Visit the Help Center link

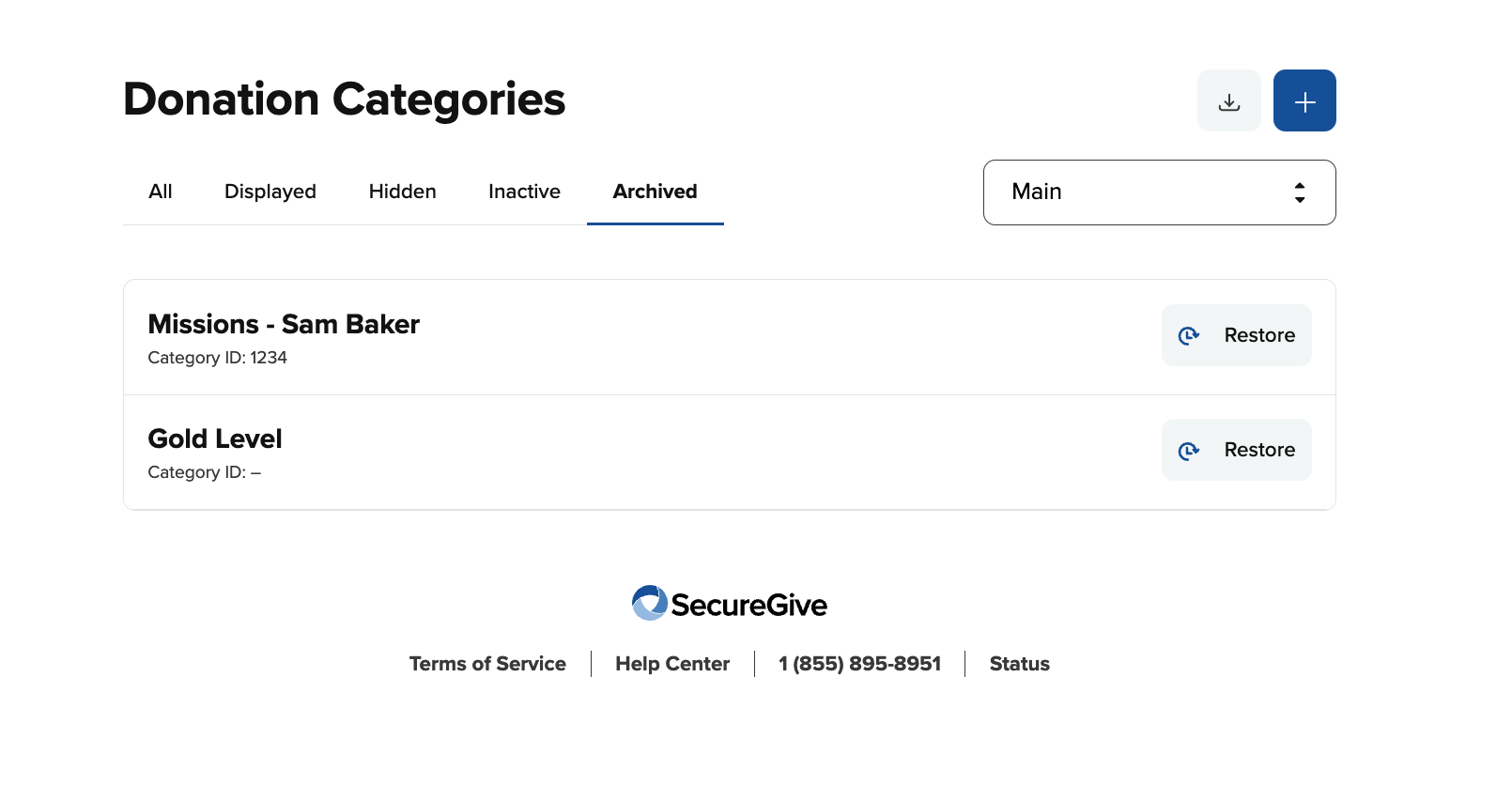(x=672, y=664)
